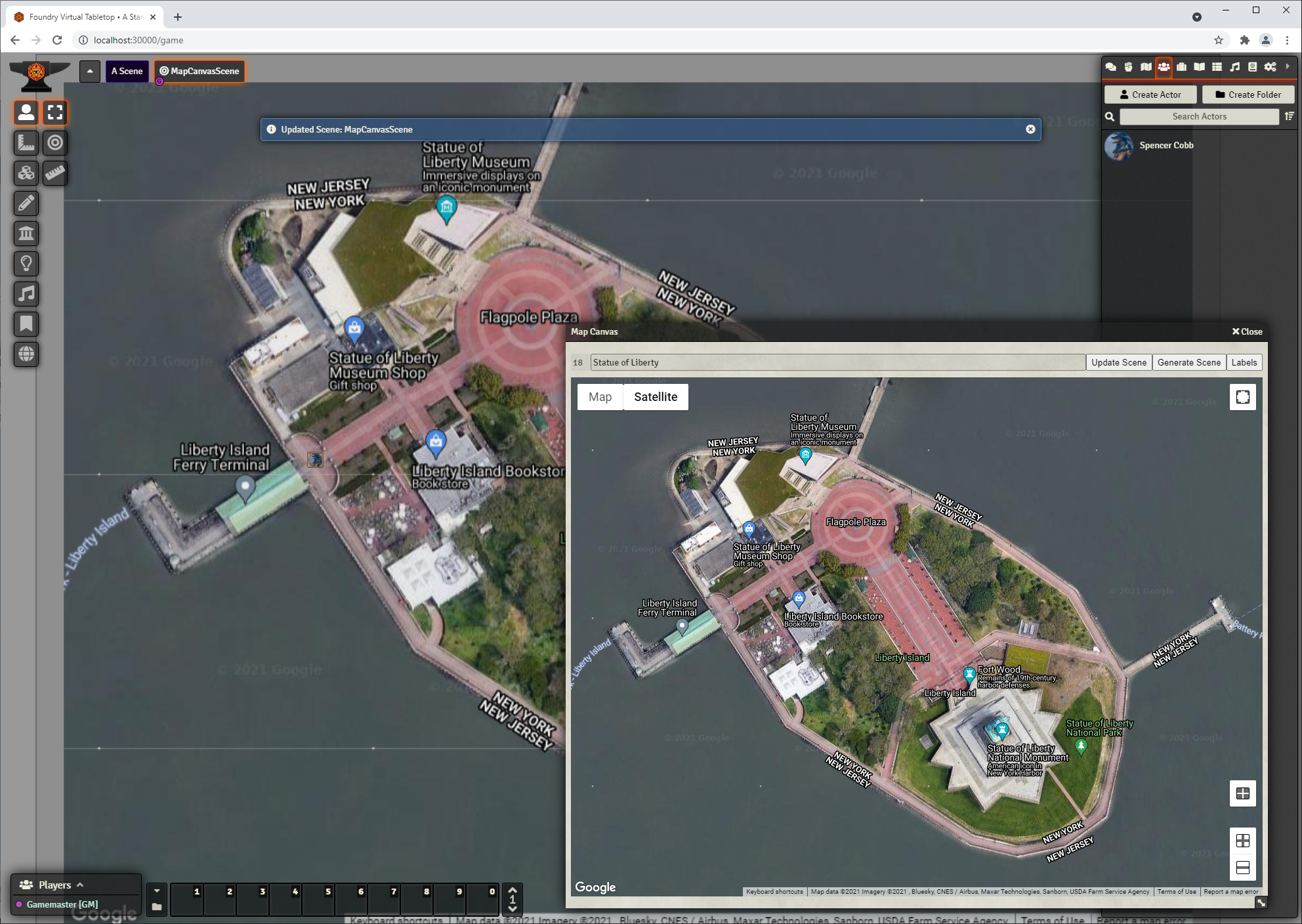Open the Playlists music-note sidebar tab

click(x=1235, y=66)
